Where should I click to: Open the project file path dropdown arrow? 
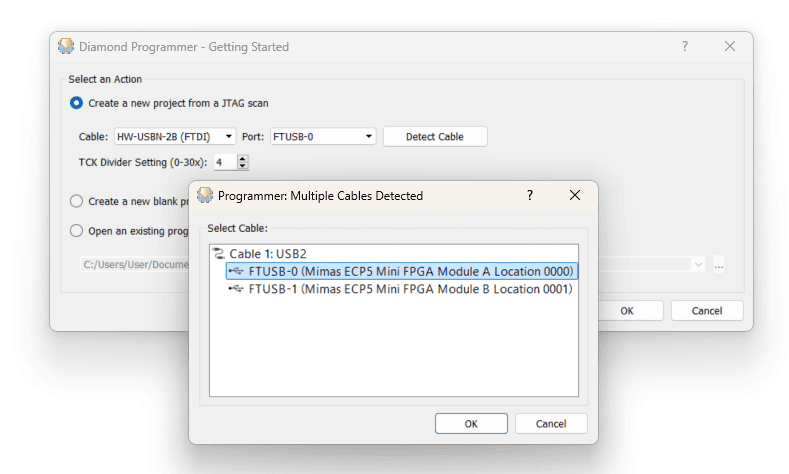pyautogui.click(x=698, y=264)
